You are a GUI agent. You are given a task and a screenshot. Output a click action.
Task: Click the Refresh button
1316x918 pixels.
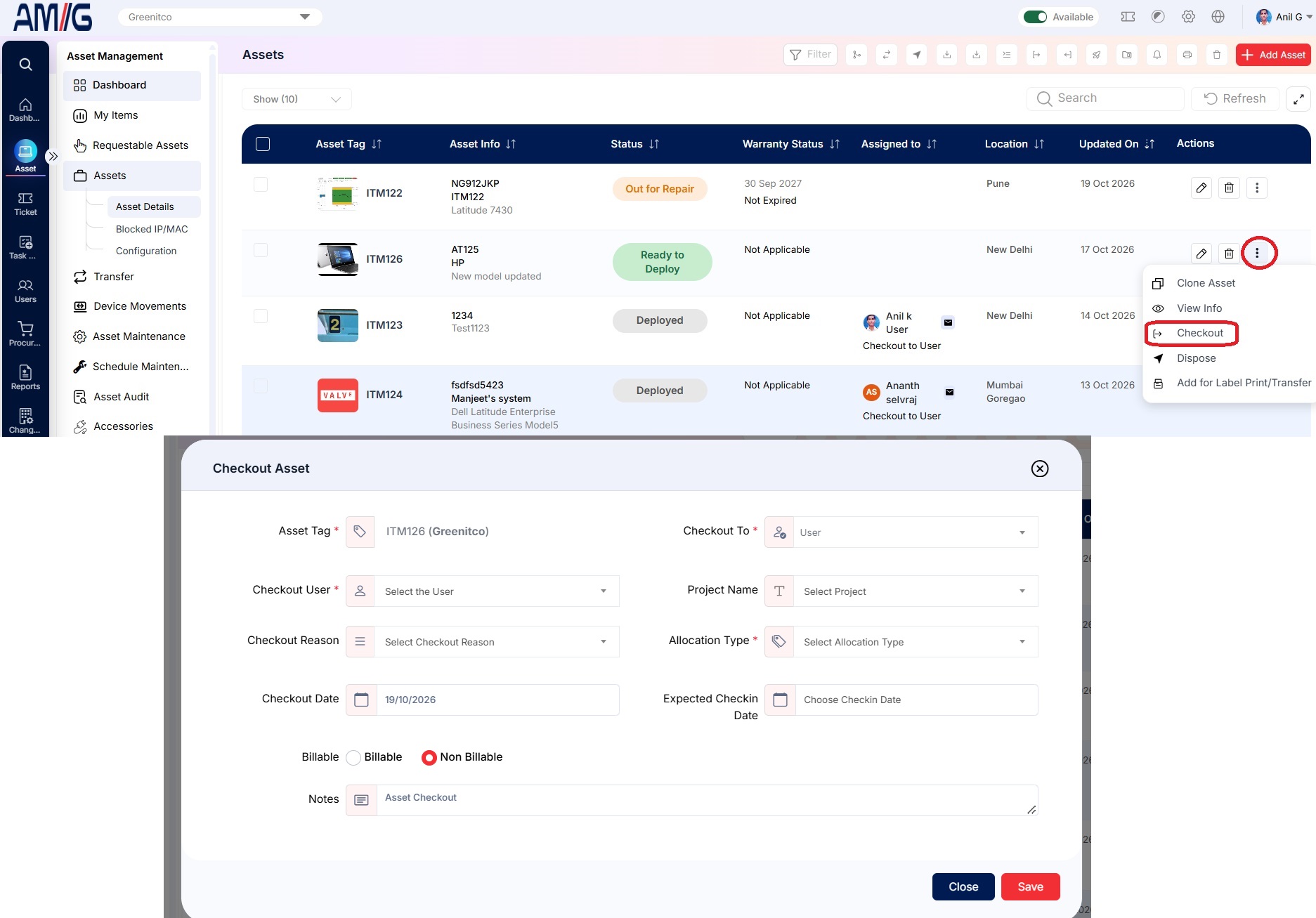click(x=1234, y=99)
